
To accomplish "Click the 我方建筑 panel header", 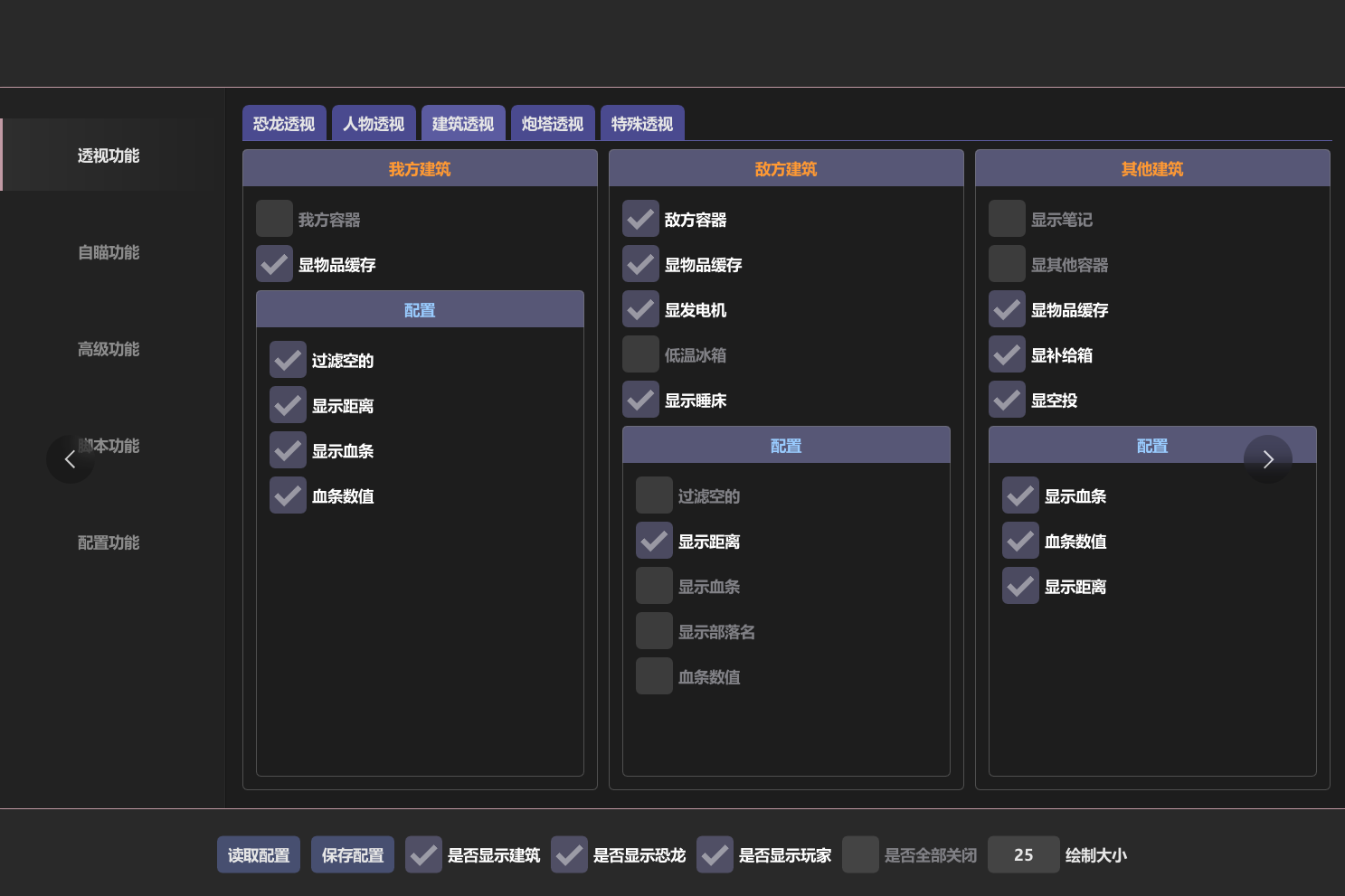I will click(x=420, y=168).
